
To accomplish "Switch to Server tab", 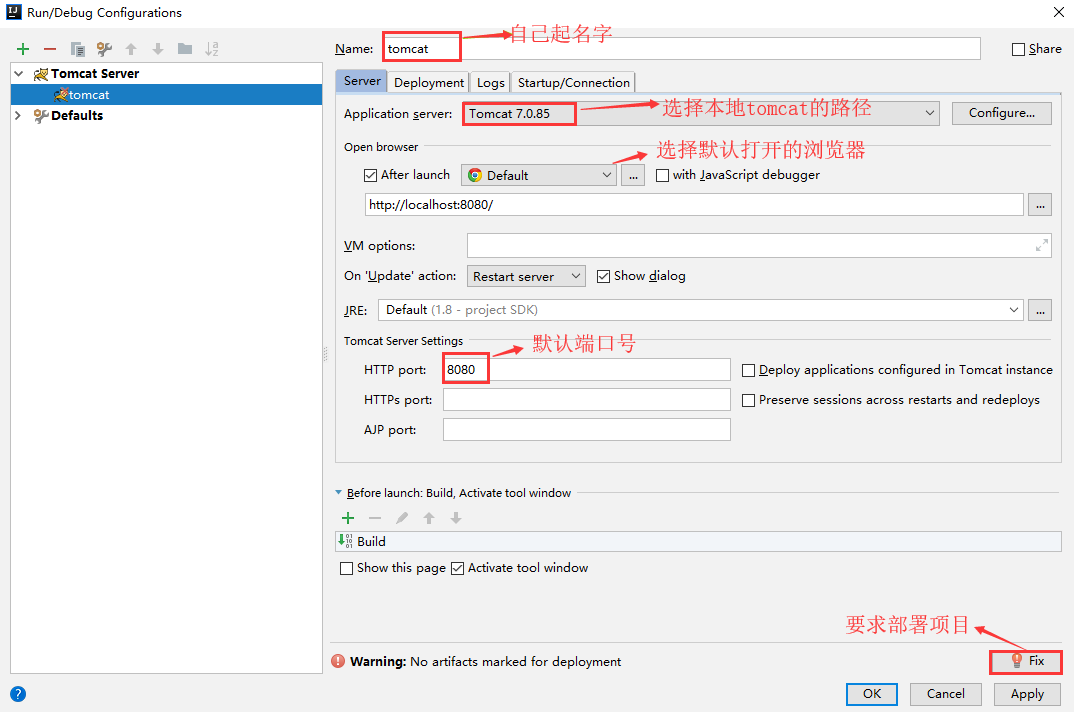I will pos(362,81).
